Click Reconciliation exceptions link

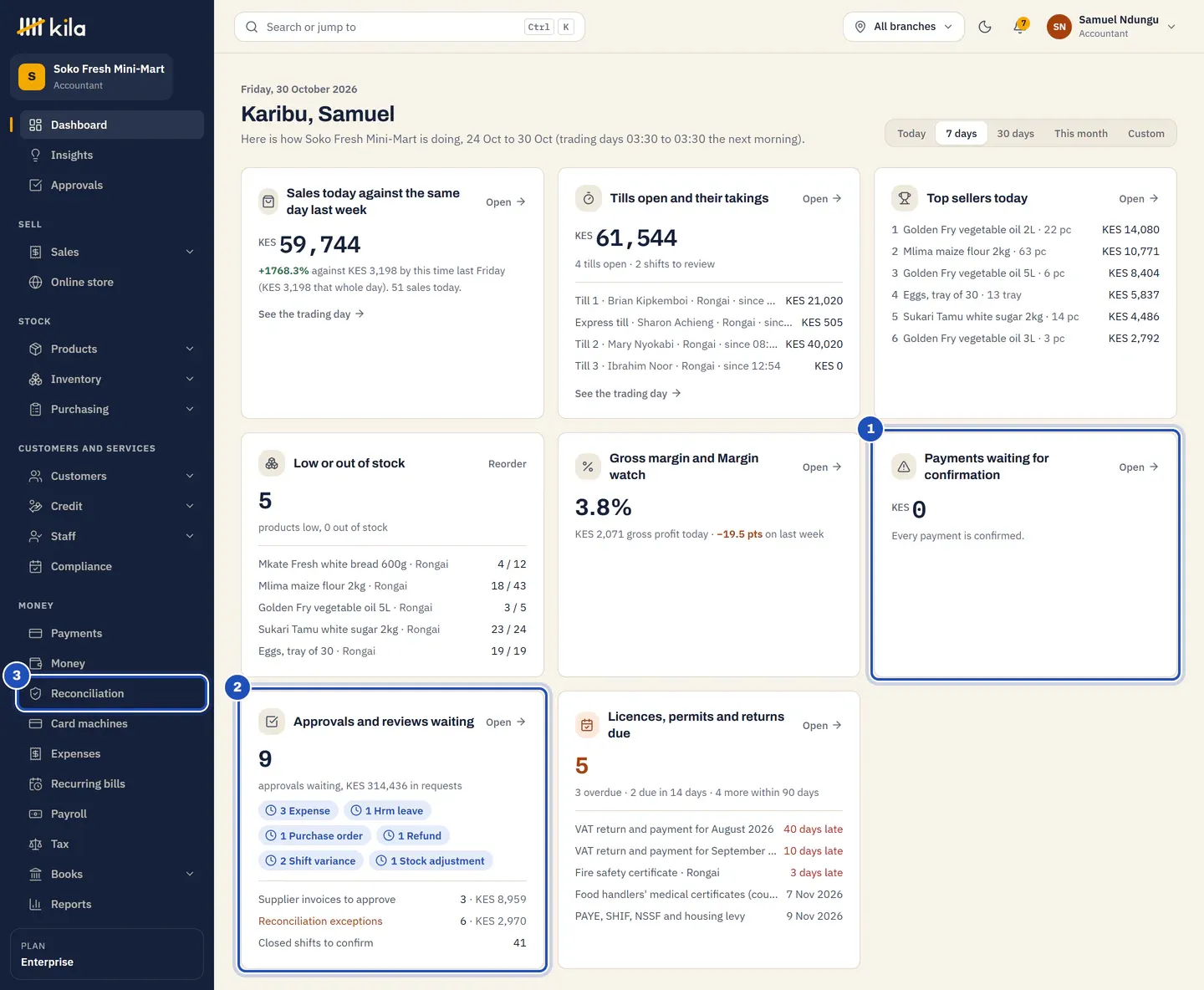coord(320,921)
